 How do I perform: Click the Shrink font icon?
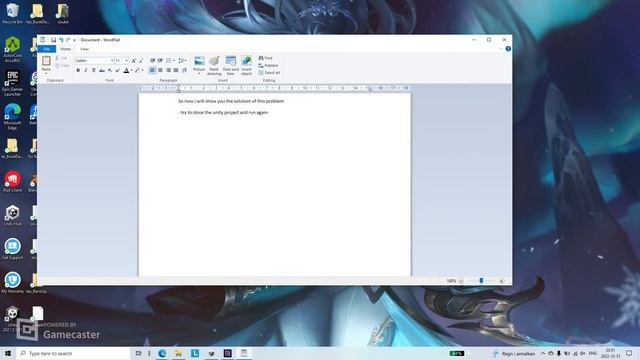[141, 60]
